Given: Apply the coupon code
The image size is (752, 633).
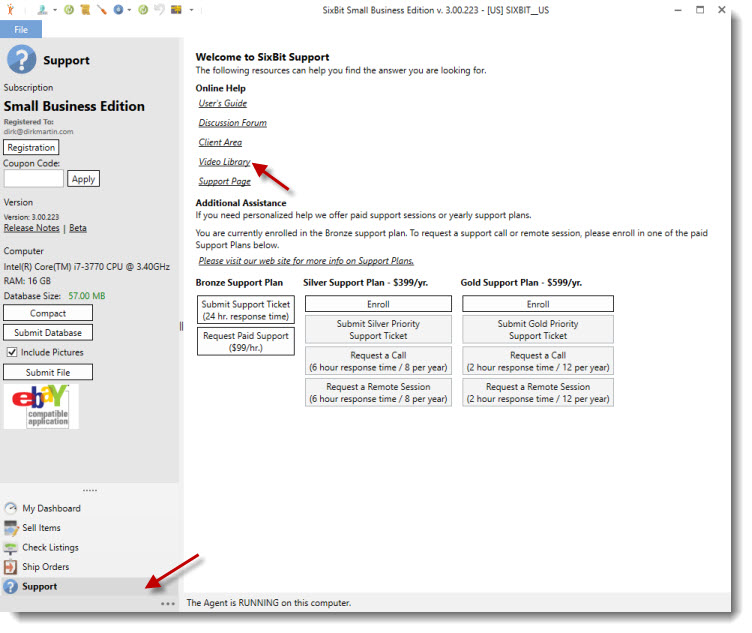Looking at the screenshot, I should coord(83,179).
